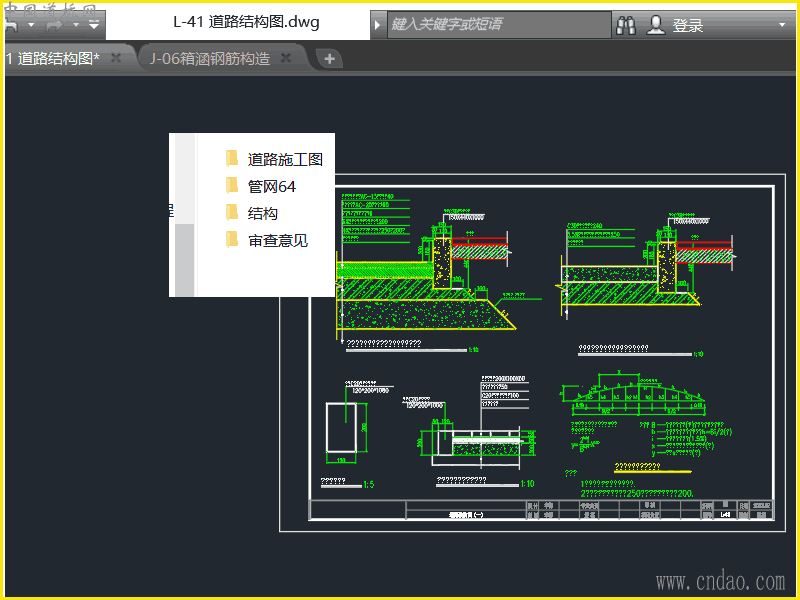Open the undo history dropdown arrow
The image size is (800, 600).
(31, 24)
